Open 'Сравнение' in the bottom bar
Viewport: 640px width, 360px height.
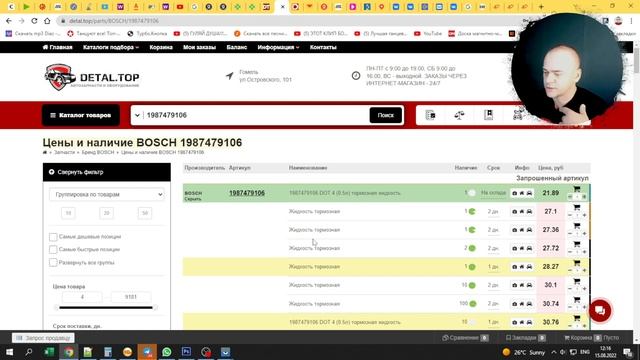click(x=465, y=338)
